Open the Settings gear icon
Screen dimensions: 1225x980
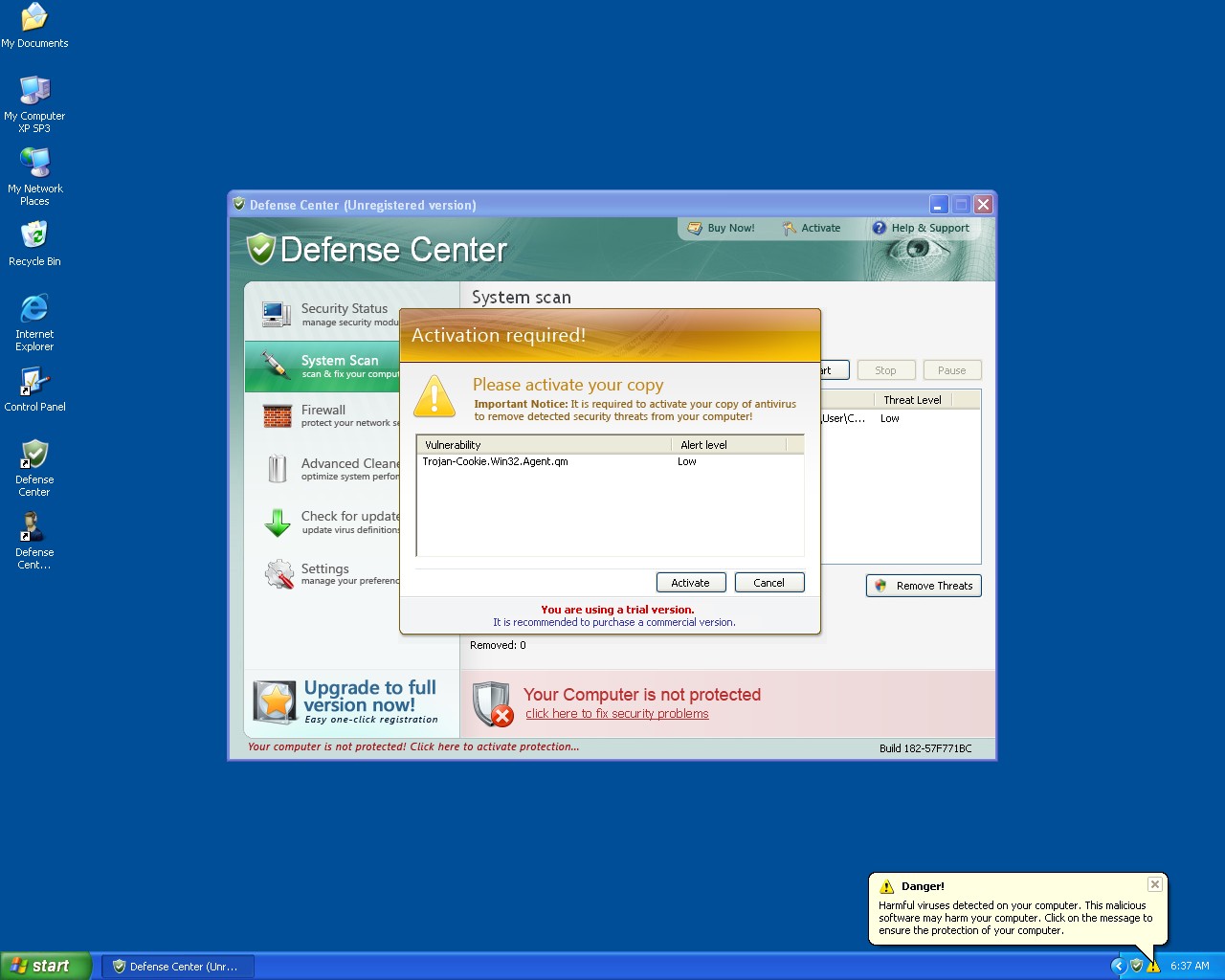point(278,574)
